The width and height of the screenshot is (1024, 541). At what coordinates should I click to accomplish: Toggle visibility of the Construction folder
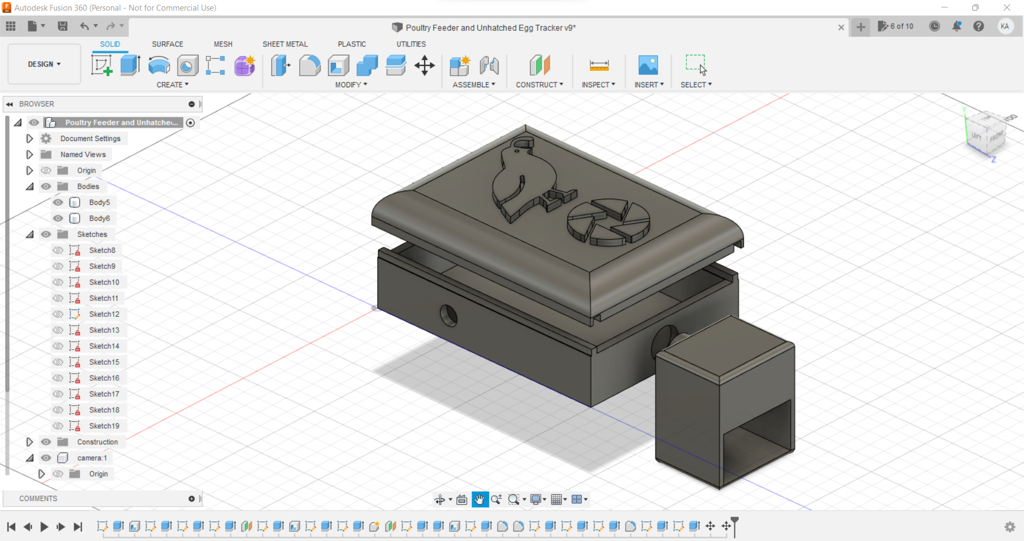(45, 442)
